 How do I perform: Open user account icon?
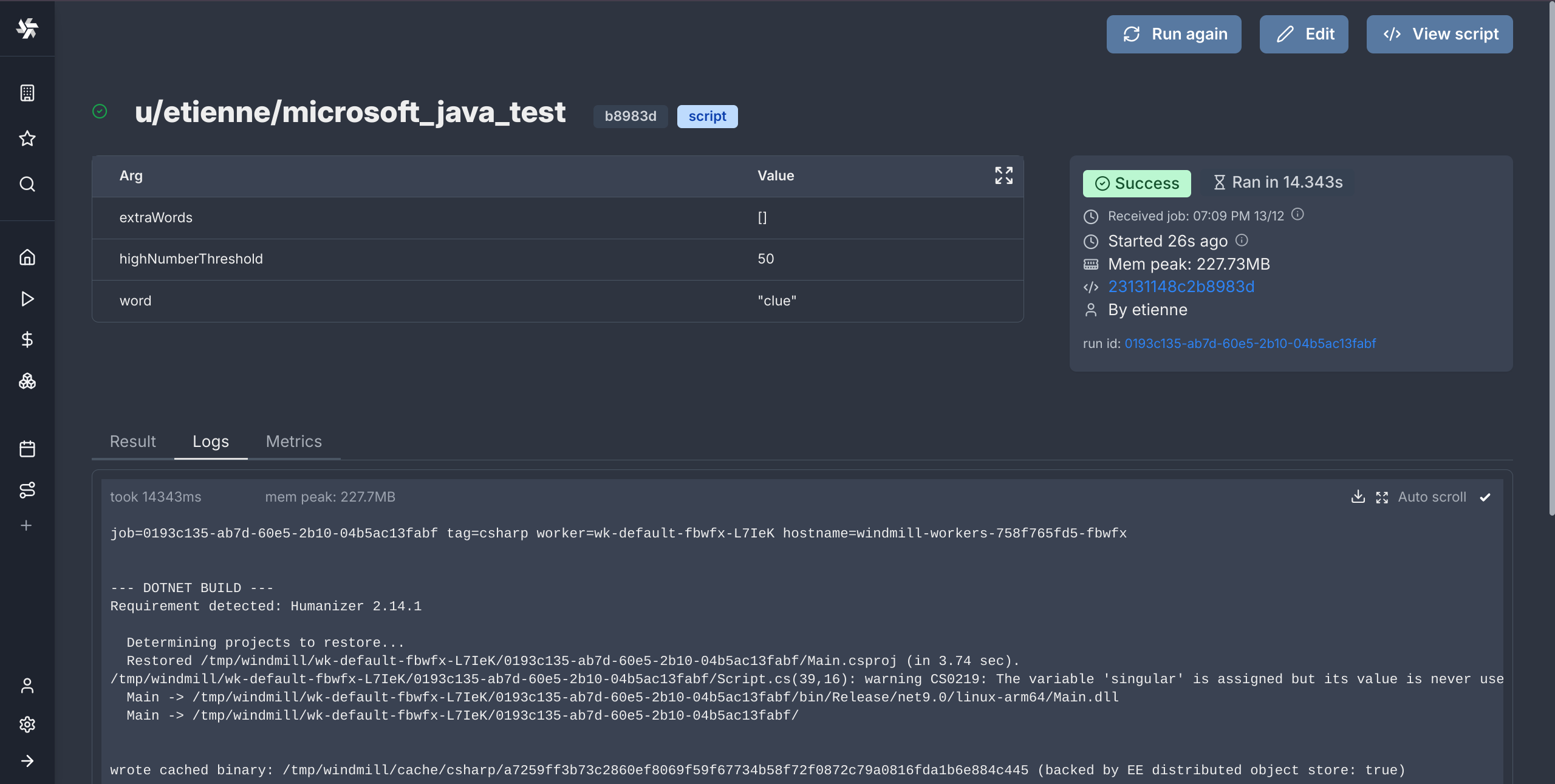(x=27, y=685)
